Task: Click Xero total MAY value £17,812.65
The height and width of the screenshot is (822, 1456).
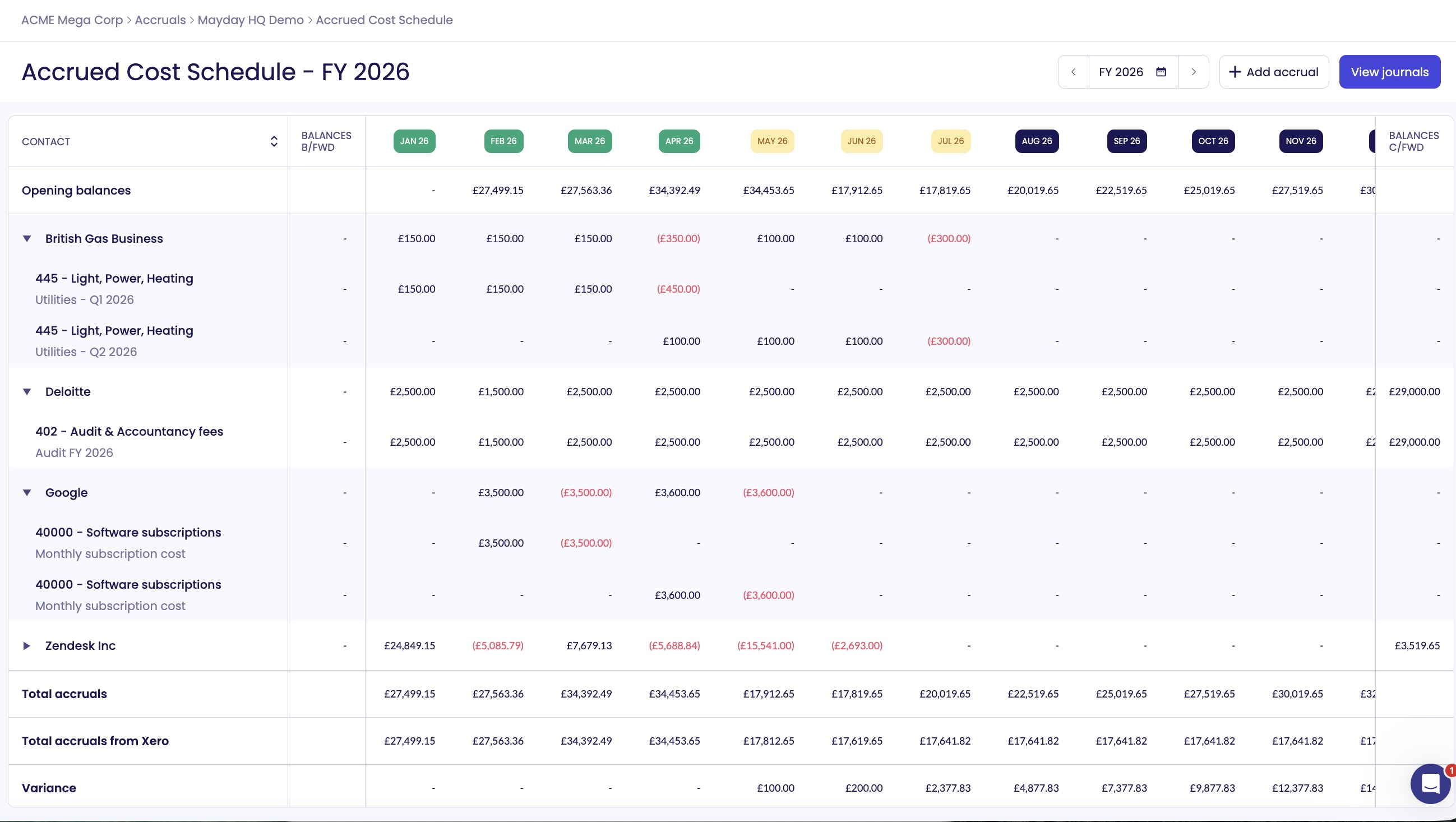Action: tap(768, 741)
